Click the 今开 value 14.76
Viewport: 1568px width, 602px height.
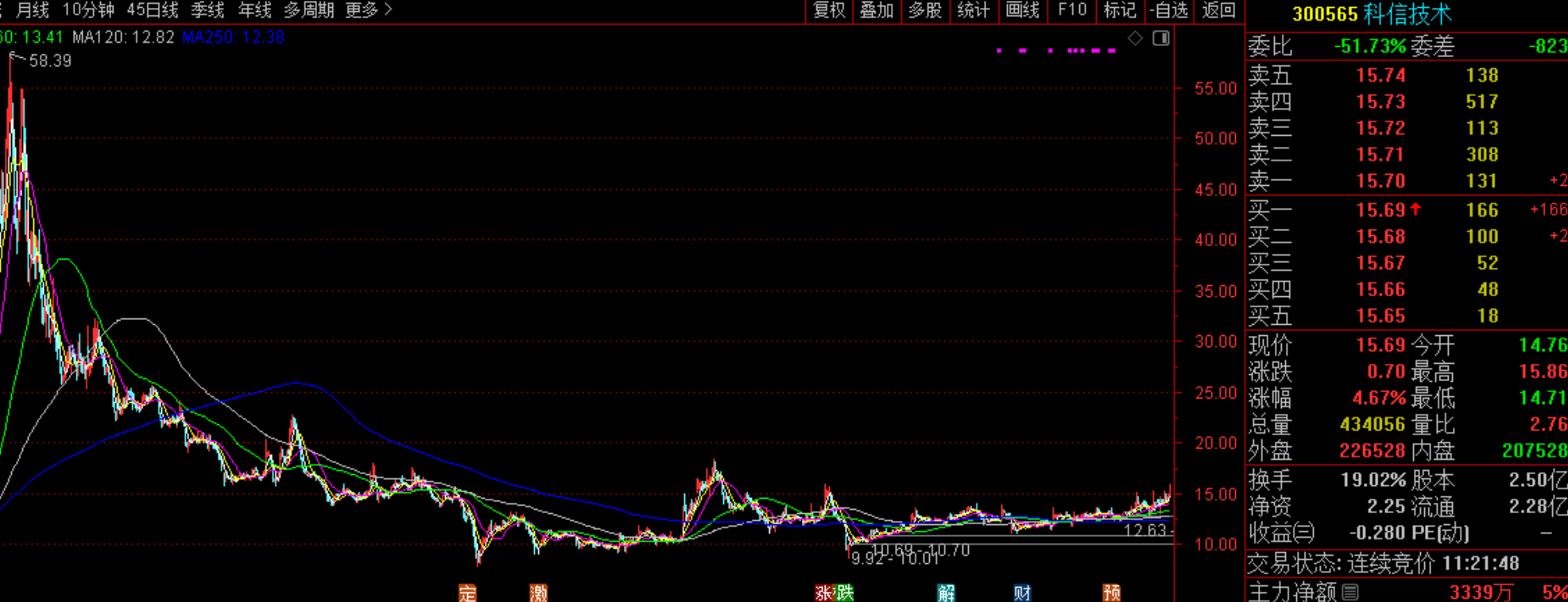pyautogui.click(x=1543, y=345)
